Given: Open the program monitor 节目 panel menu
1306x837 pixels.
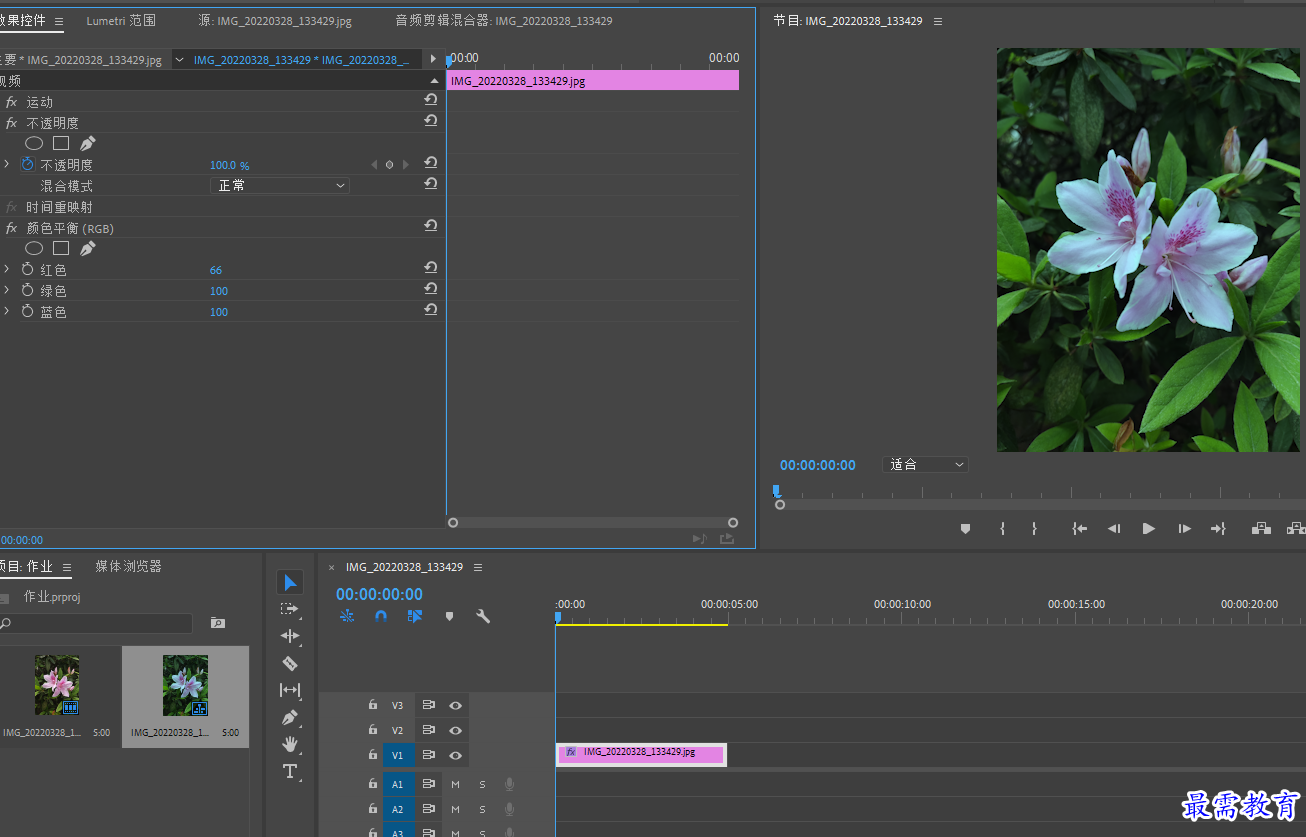Looking at the screenshot, I should coord(937,22).
